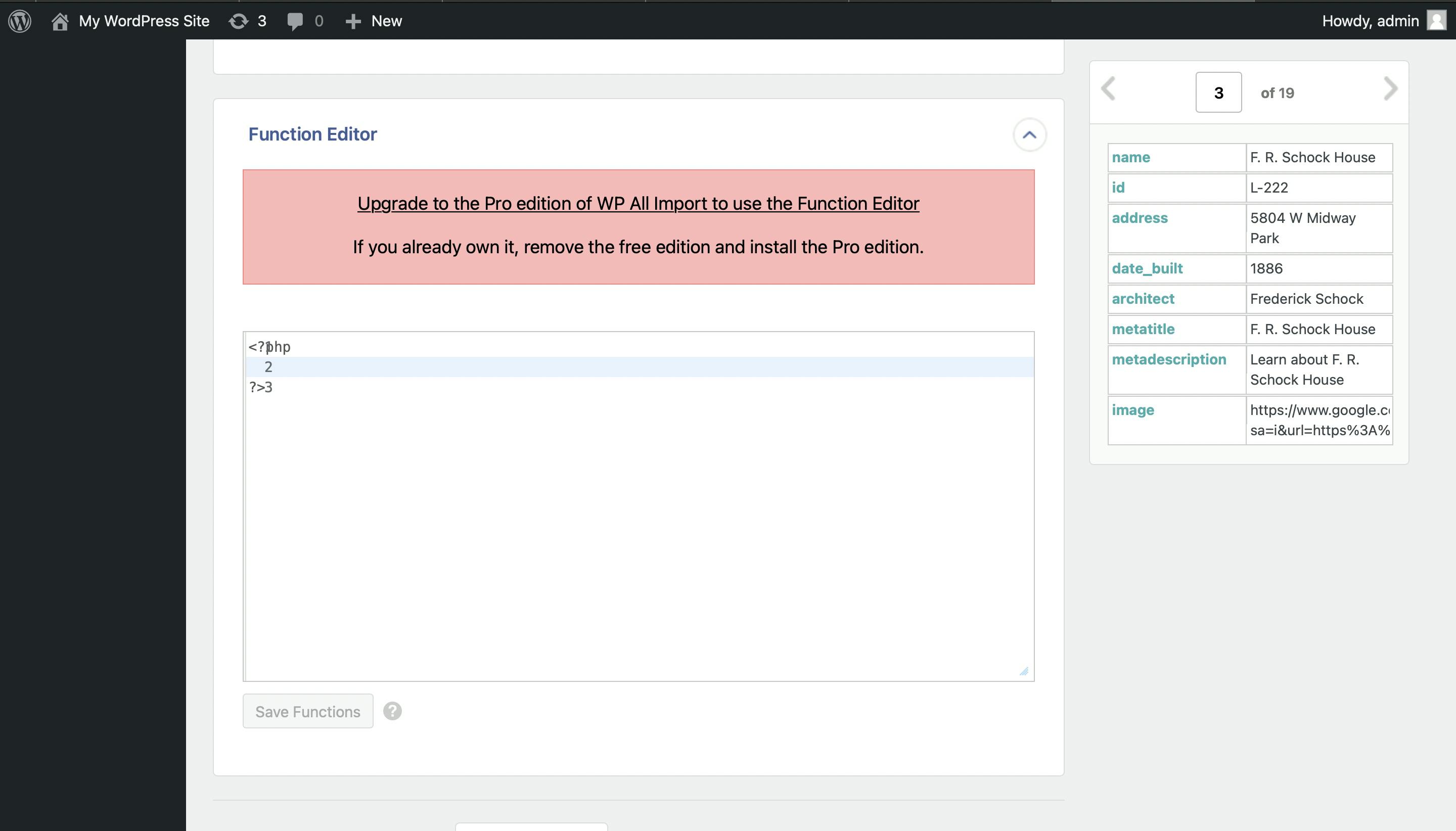Screen dimensions: 1456x831
Task: Click the address field label
Action: [x=1139, y=218]
